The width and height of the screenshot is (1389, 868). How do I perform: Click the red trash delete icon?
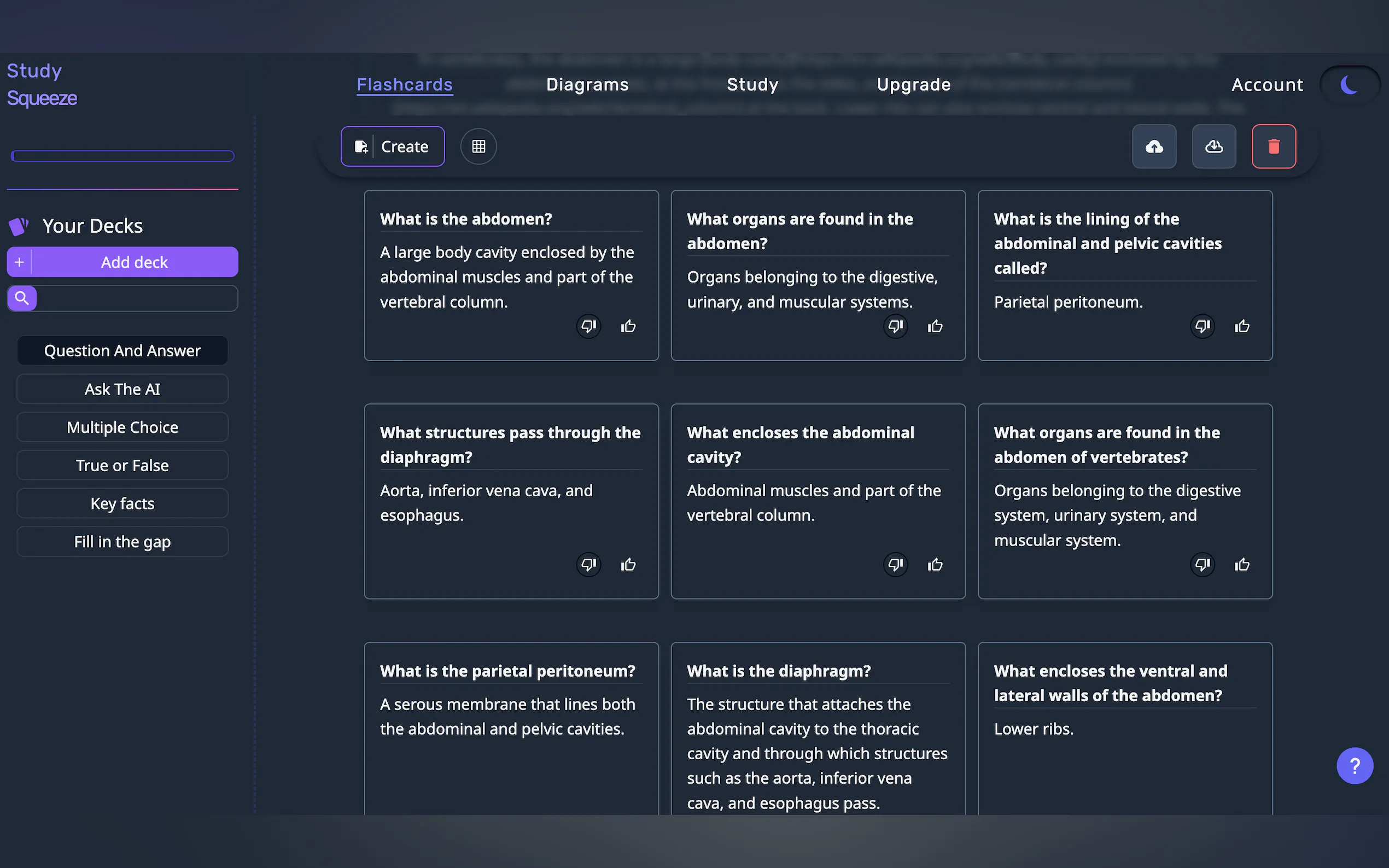click(1273, 146)
